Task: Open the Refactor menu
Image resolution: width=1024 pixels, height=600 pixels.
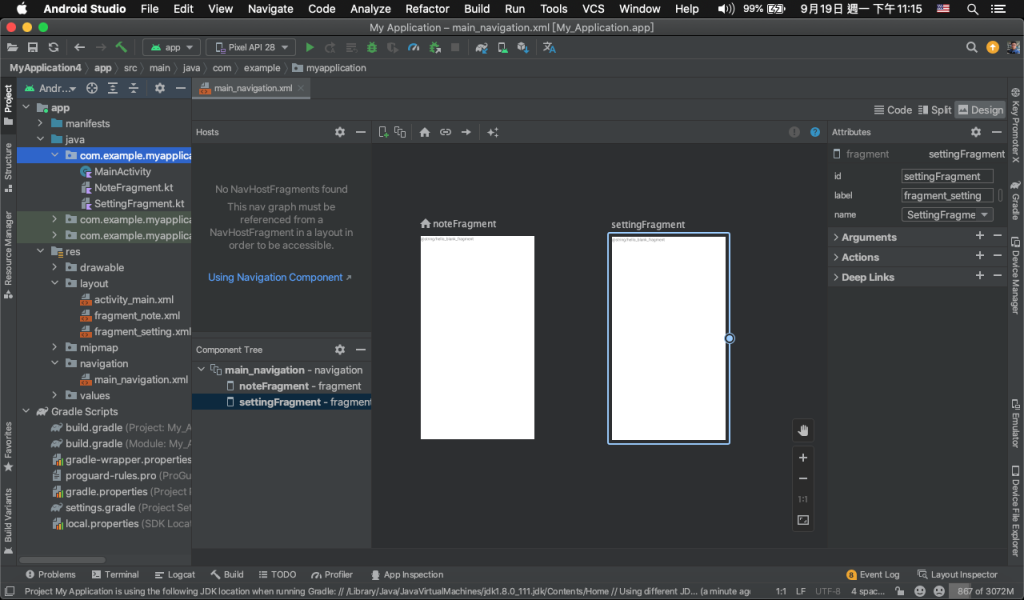Action: [427, 8]
